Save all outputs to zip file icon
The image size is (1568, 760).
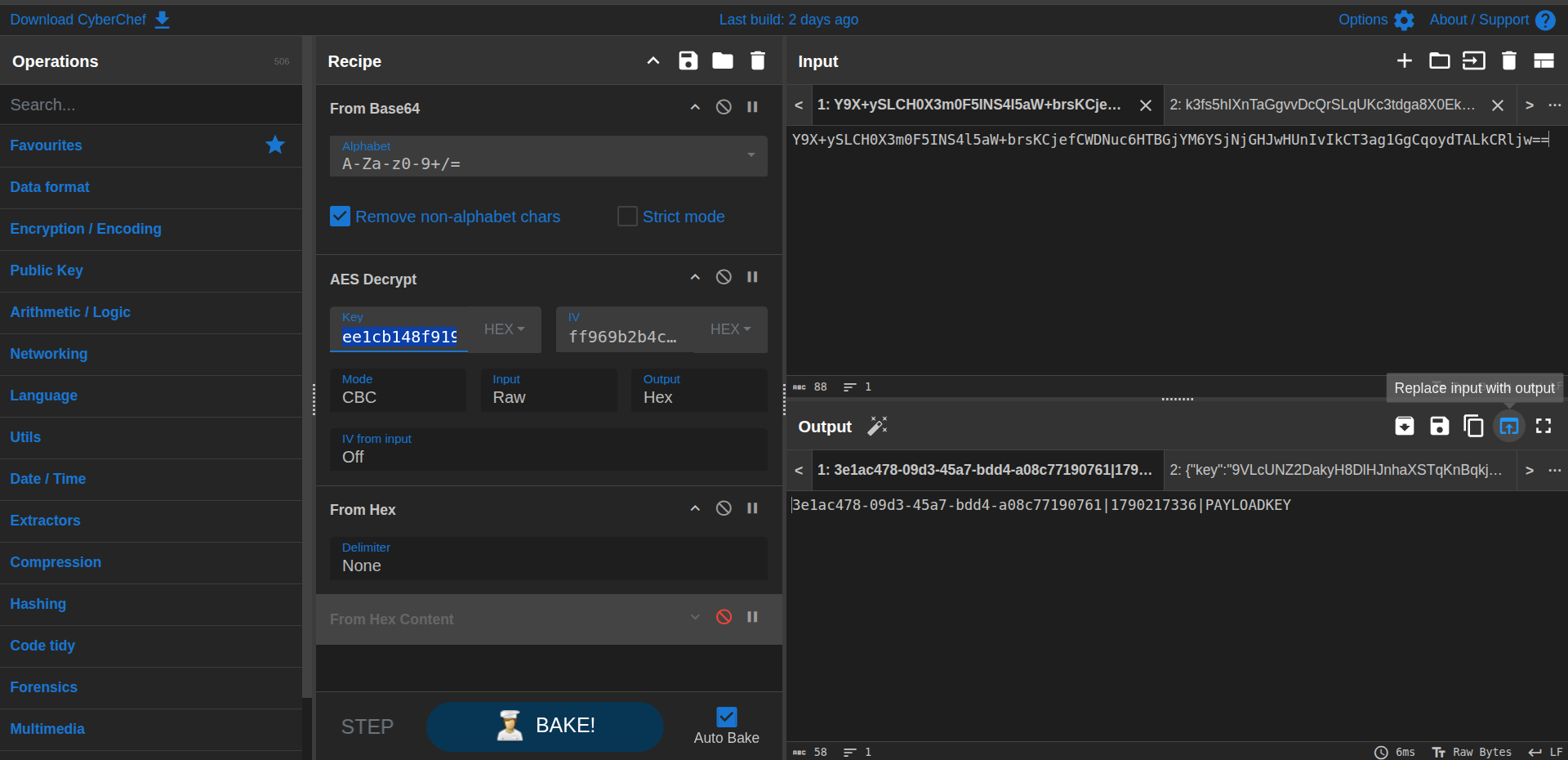(1405, 426)
